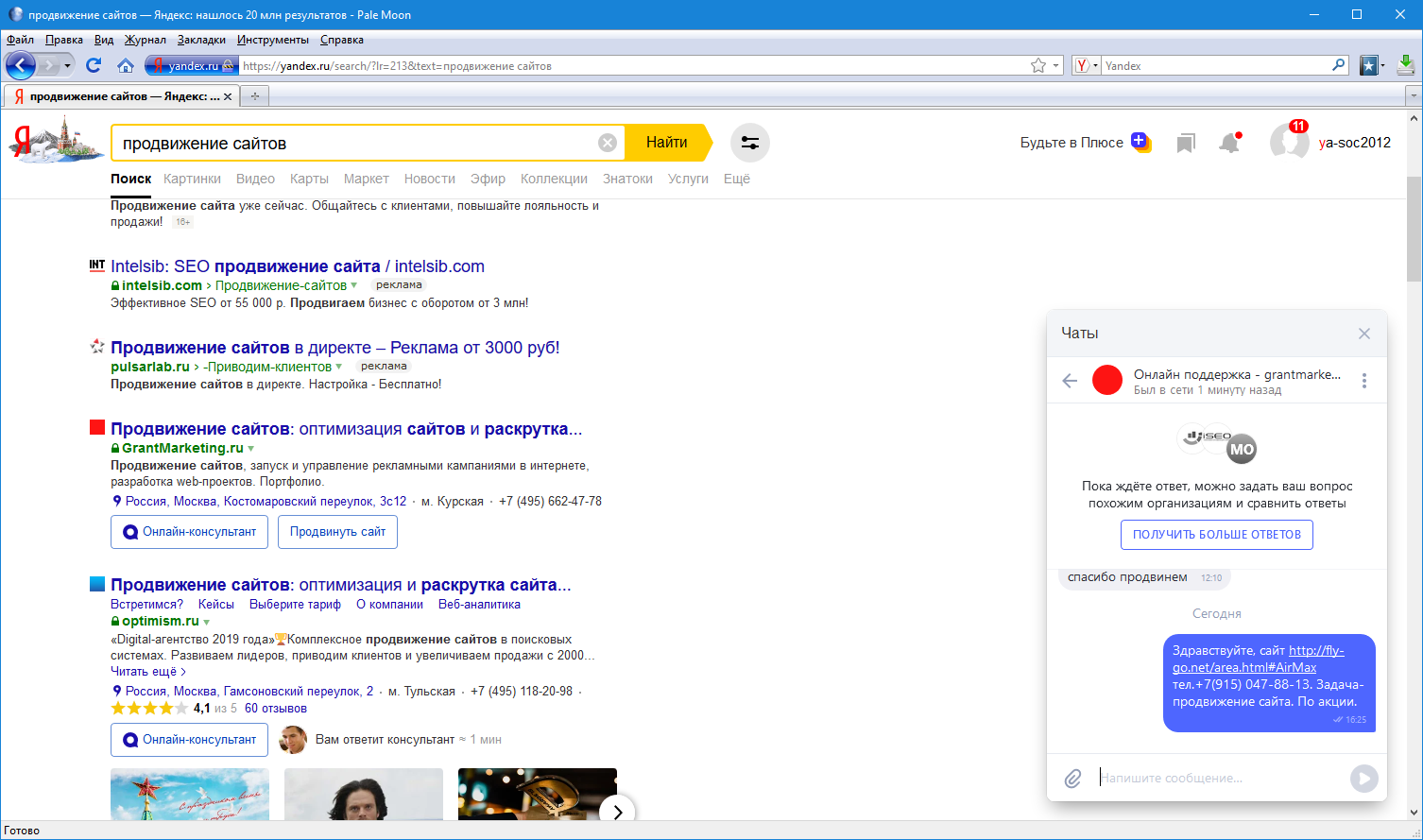1423x840 pixels.
Task: Open the Ещё search tab
Action: pyautogui.click(x=737, y=179)
